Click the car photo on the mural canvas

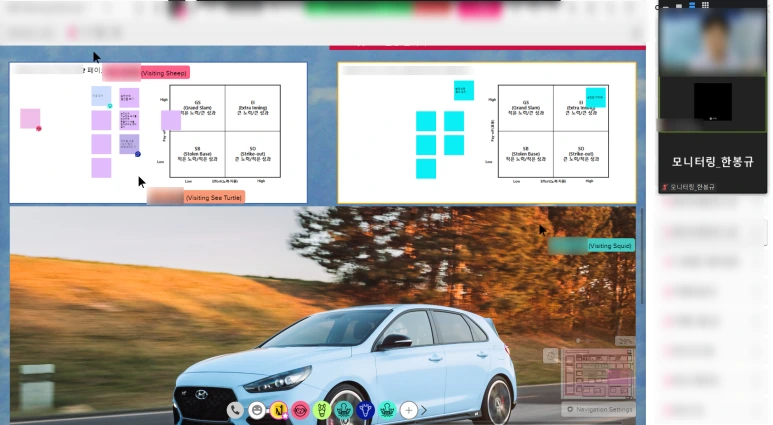322,316
